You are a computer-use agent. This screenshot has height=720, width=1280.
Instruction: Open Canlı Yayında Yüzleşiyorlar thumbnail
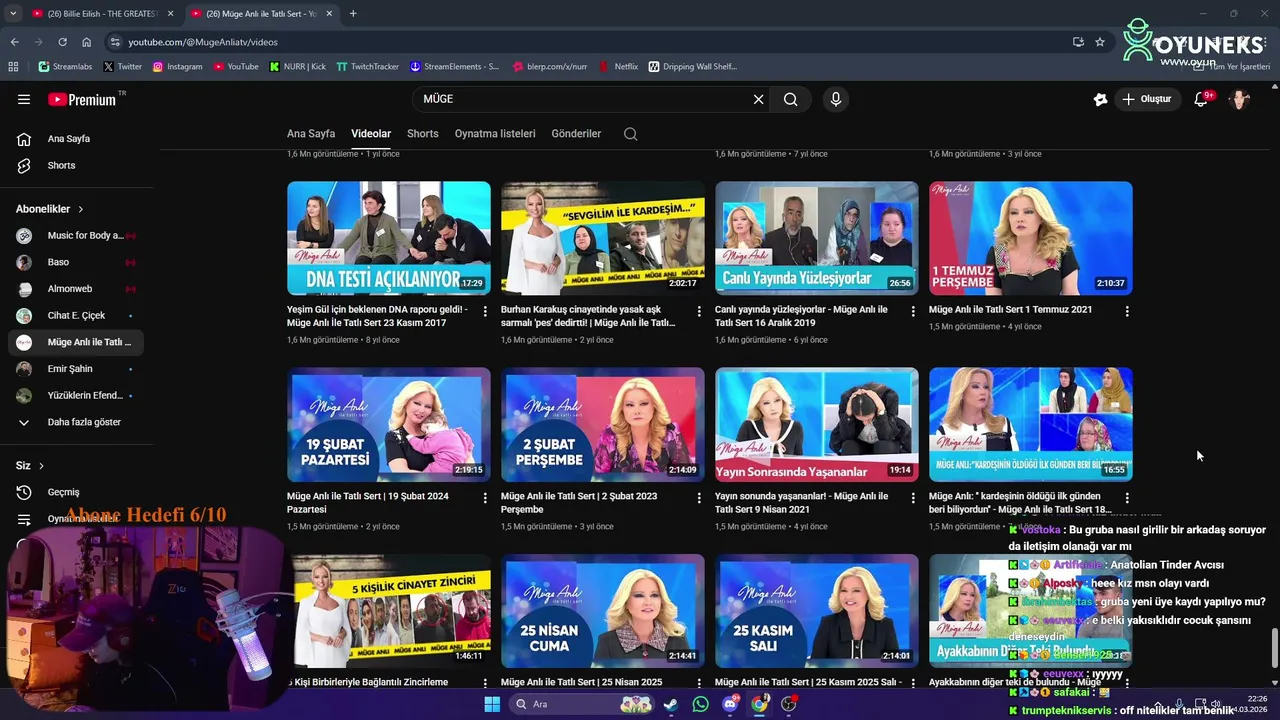[x=817, y=238]
